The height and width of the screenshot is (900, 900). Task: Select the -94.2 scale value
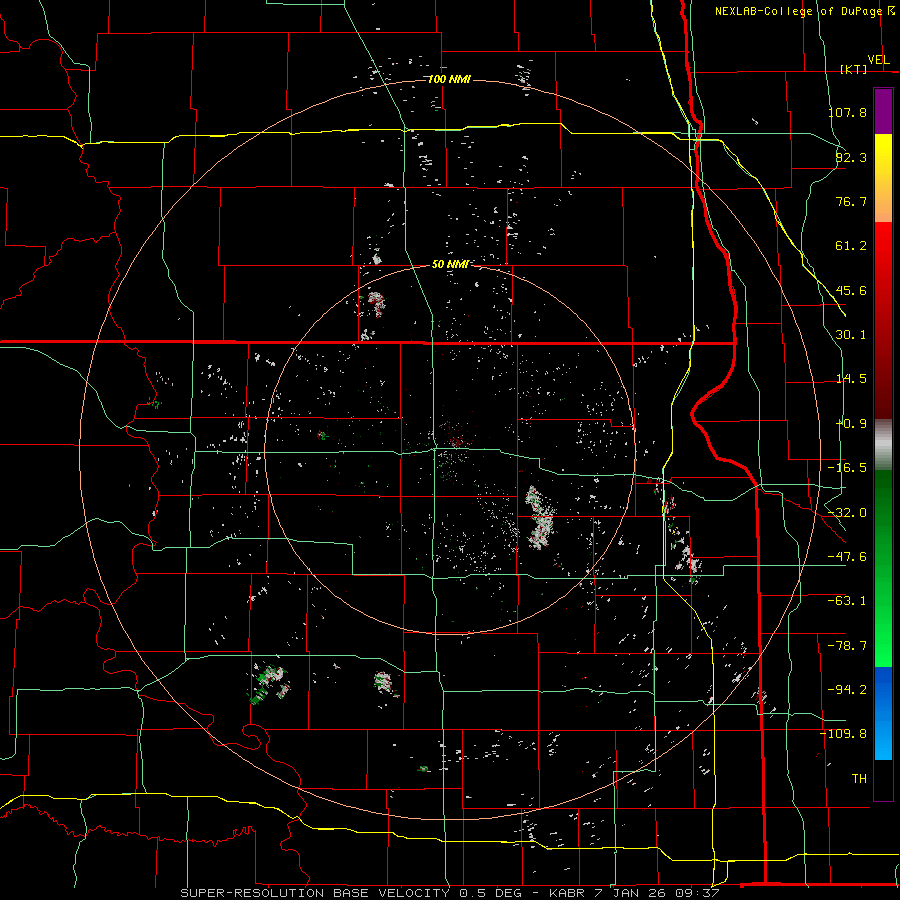(847, 690)
